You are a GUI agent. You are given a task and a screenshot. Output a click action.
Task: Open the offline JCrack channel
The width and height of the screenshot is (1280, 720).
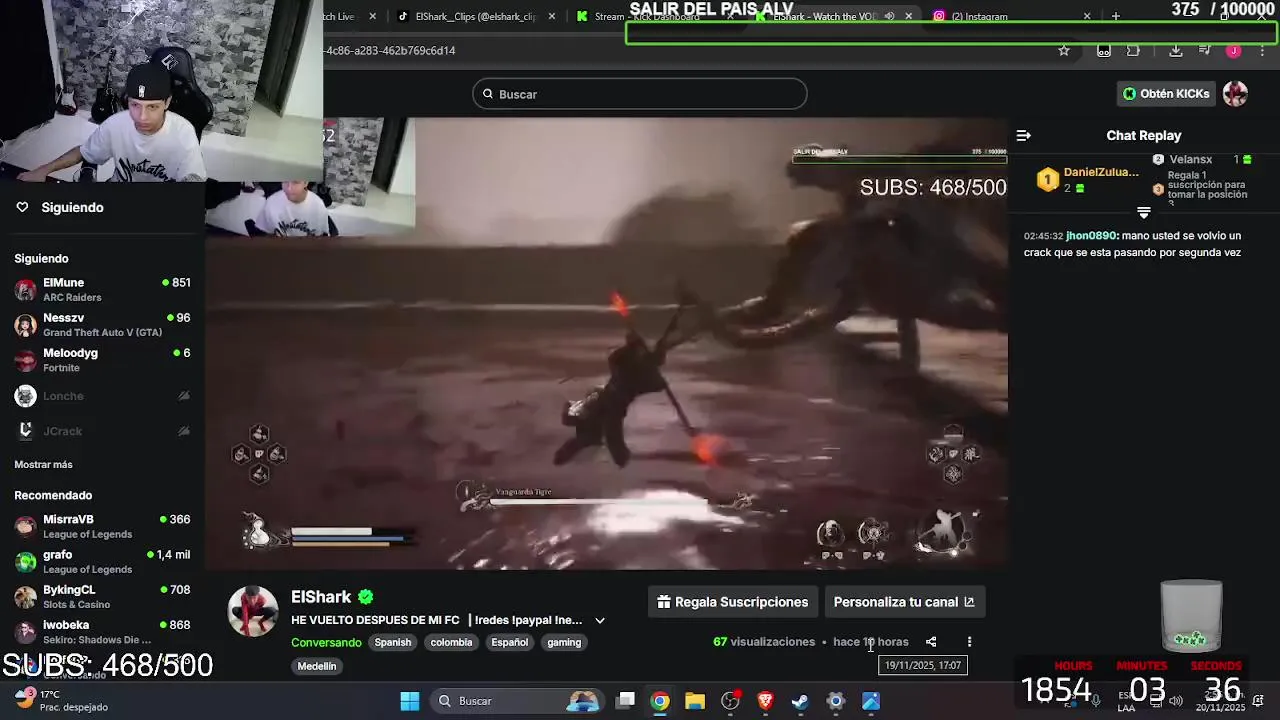pos(102,431)
